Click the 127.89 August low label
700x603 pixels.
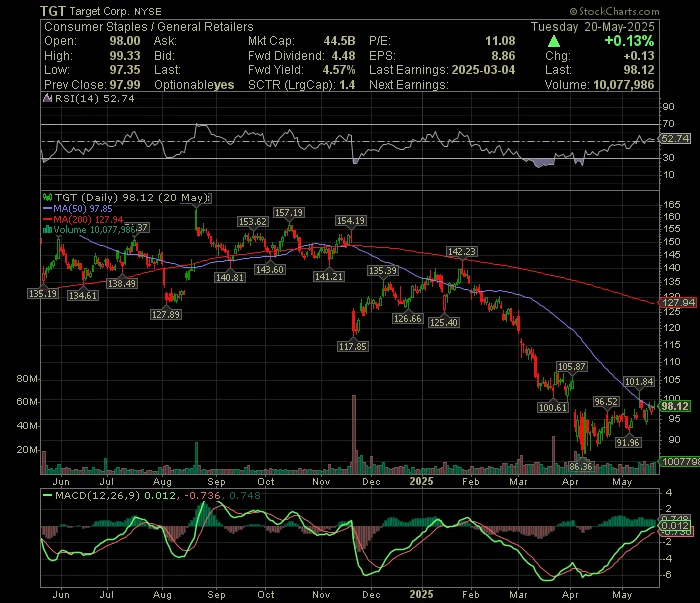[166, 315]
